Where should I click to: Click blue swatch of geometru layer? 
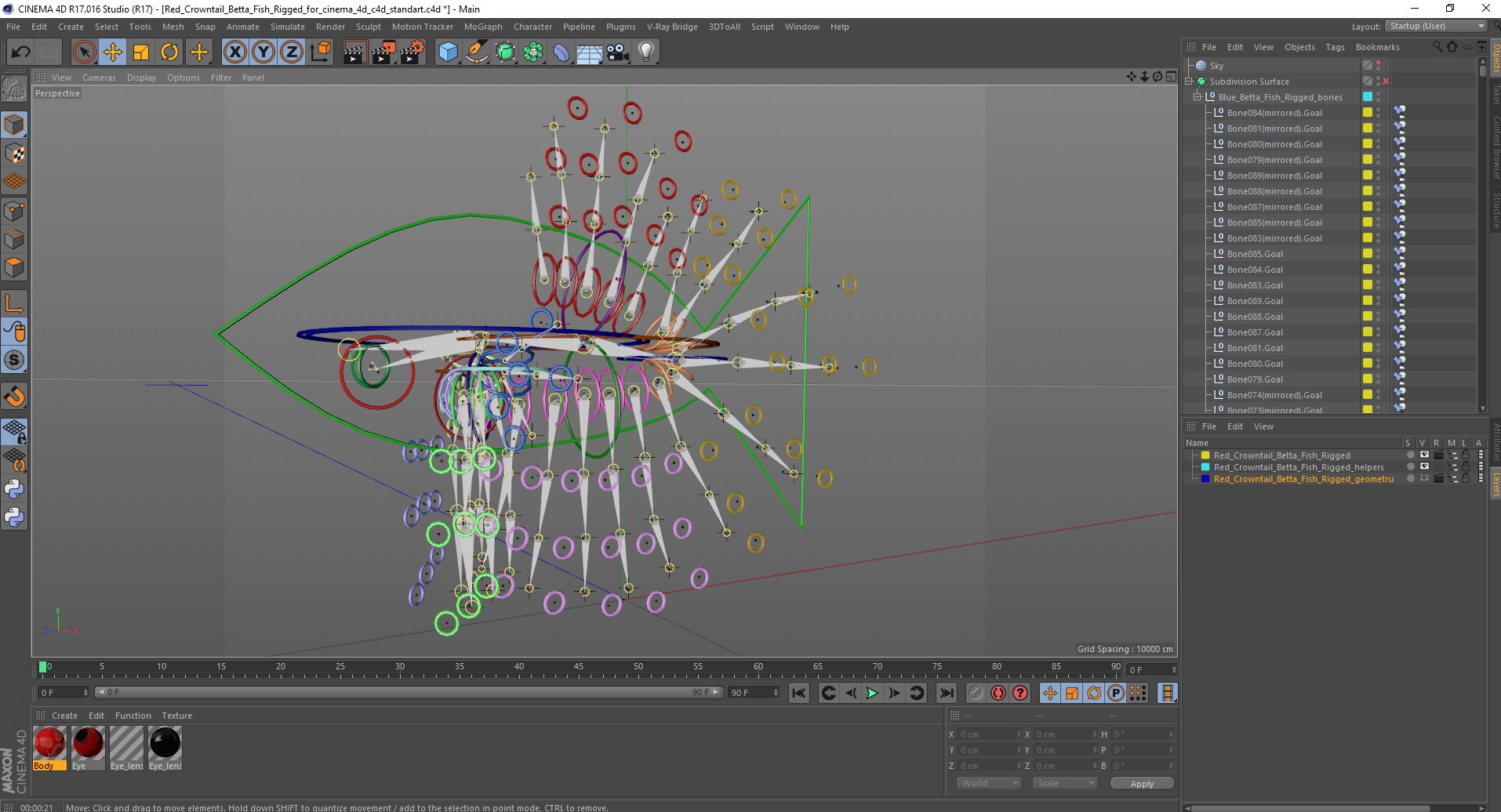tap(1205, 478)
